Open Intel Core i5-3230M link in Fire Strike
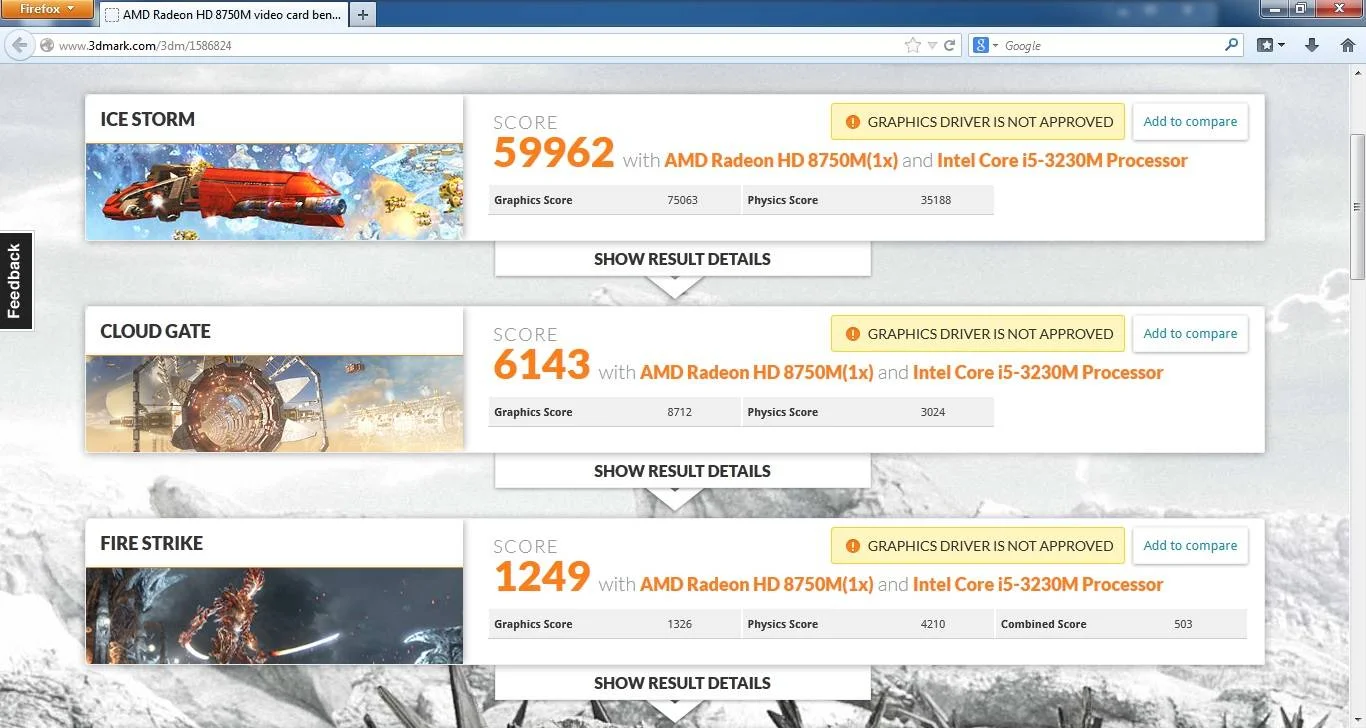1366x728 pixels. pyautogui.click(x=1038, y=584)
